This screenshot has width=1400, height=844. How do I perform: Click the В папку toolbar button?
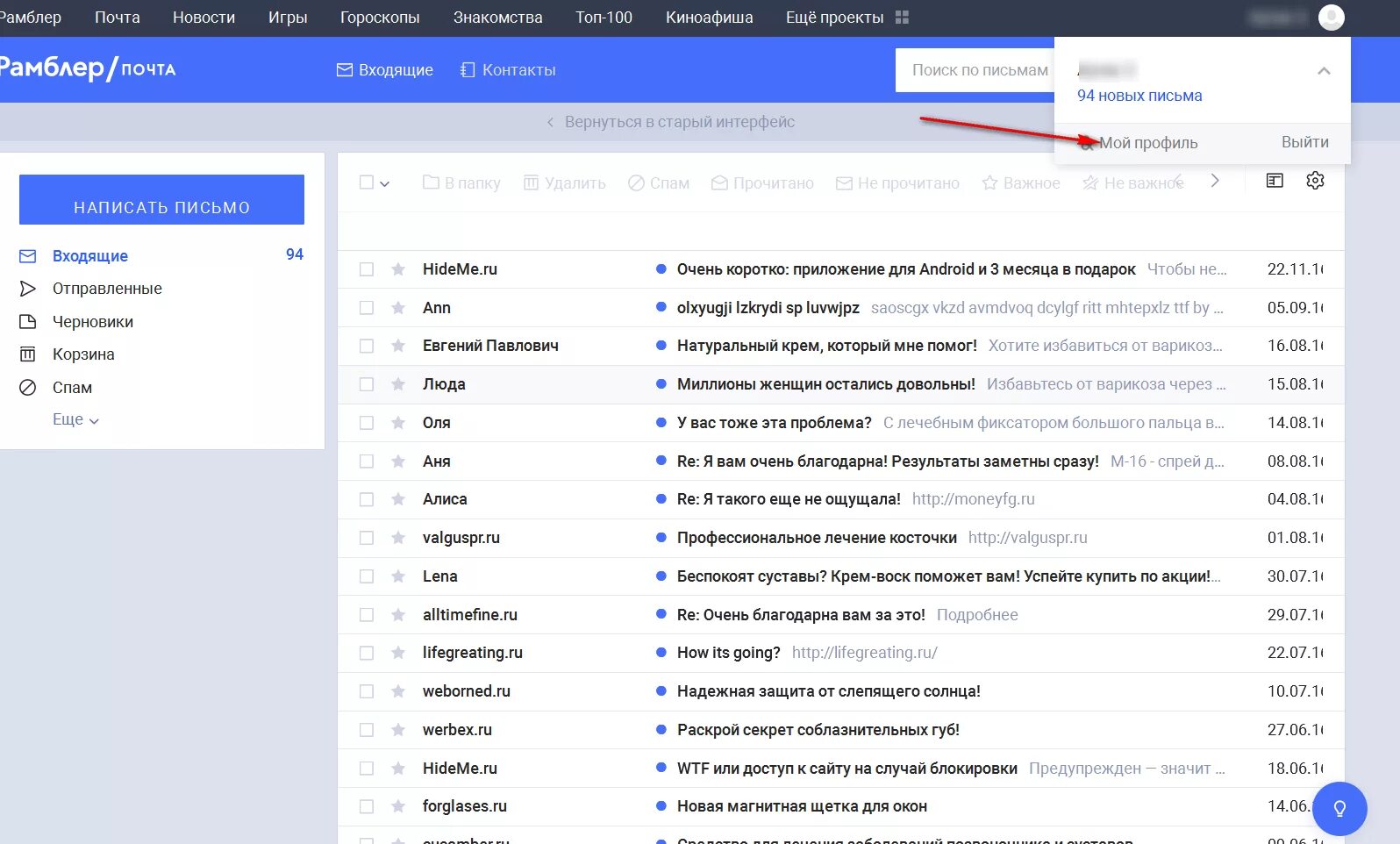point(461,182)
